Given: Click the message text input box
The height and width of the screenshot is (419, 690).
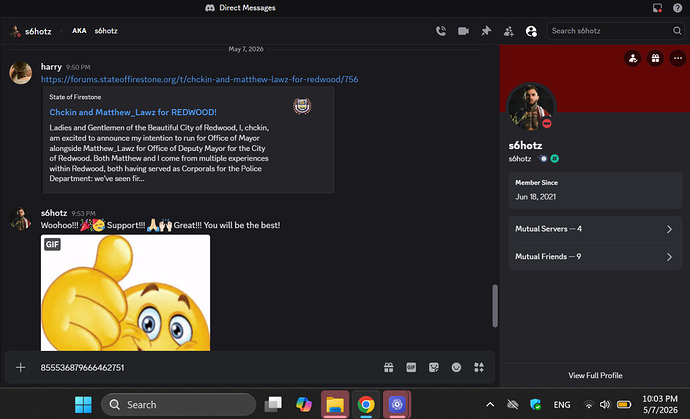Looking at the screenshot, I should pos(207,368).
